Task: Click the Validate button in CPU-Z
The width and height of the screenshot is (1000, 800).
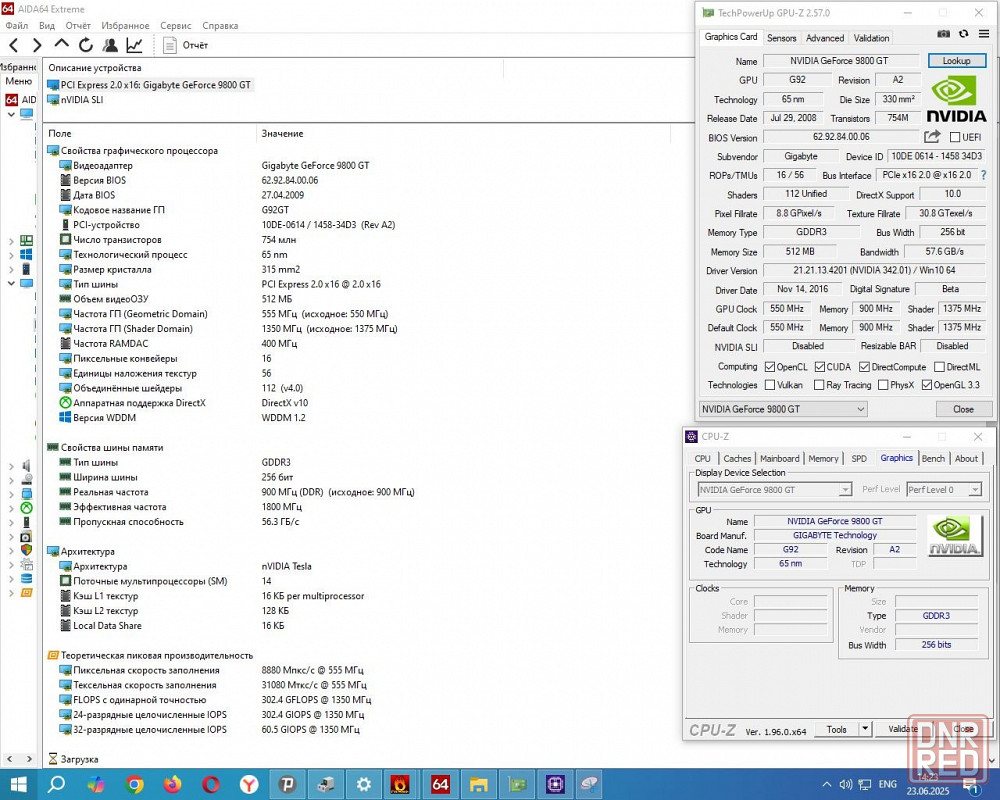Action: [902, 729]
